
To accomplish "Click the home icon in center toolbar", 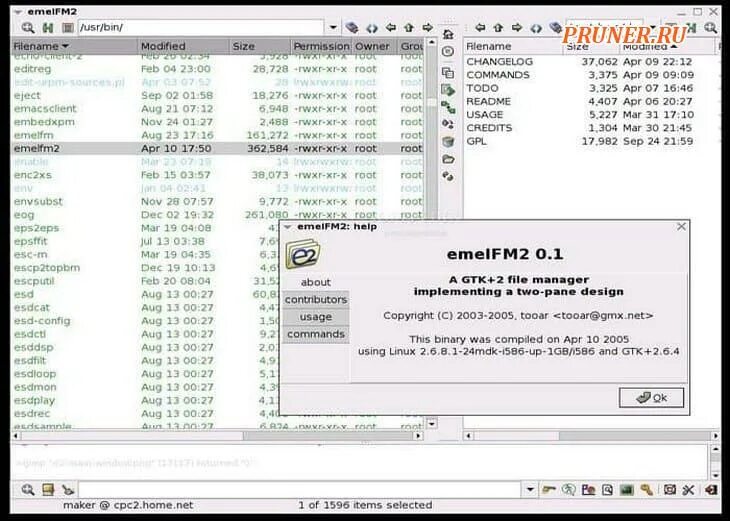I will click(448, 34).
